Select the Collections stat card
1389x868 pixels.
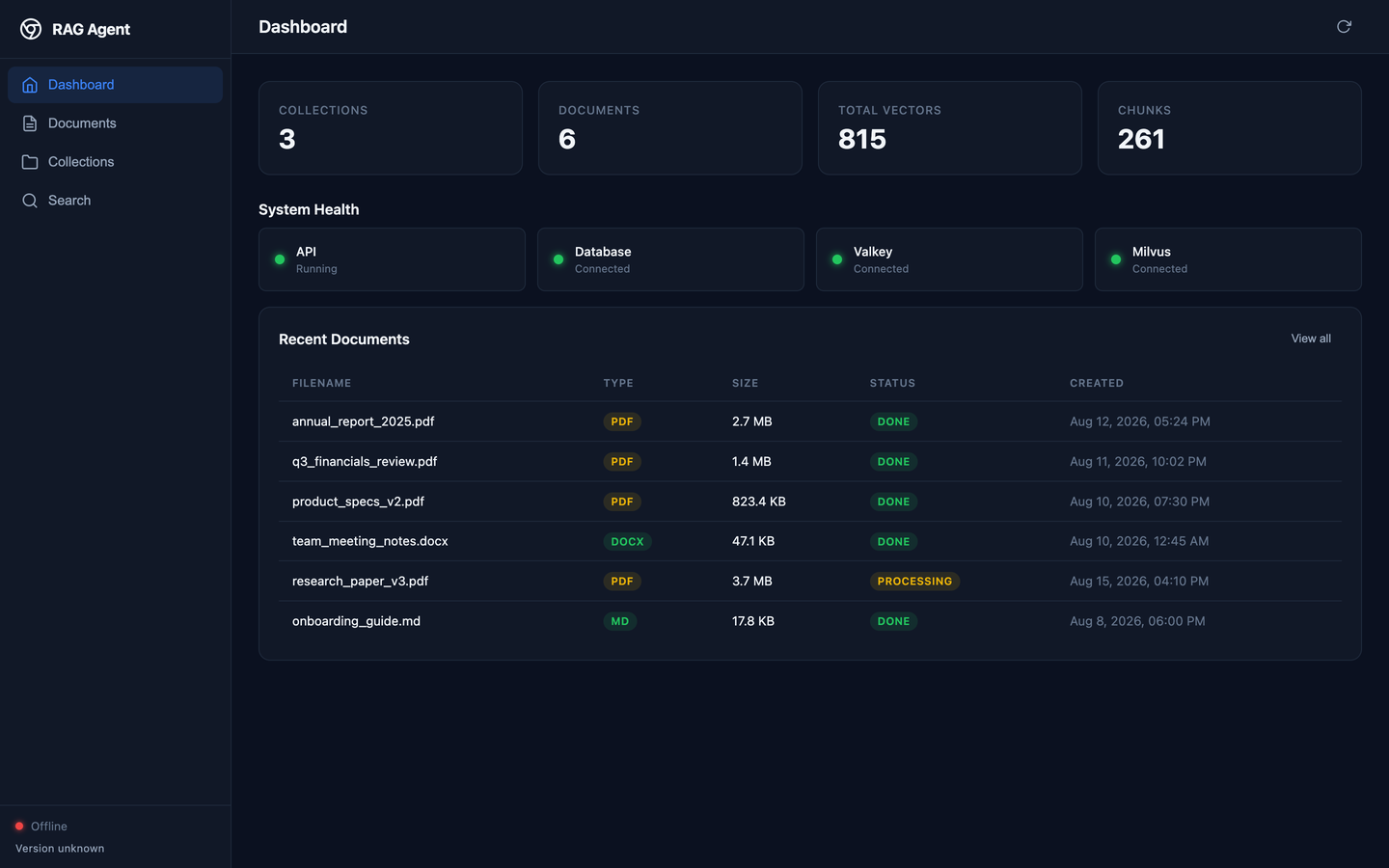click(x=391, y=128)
